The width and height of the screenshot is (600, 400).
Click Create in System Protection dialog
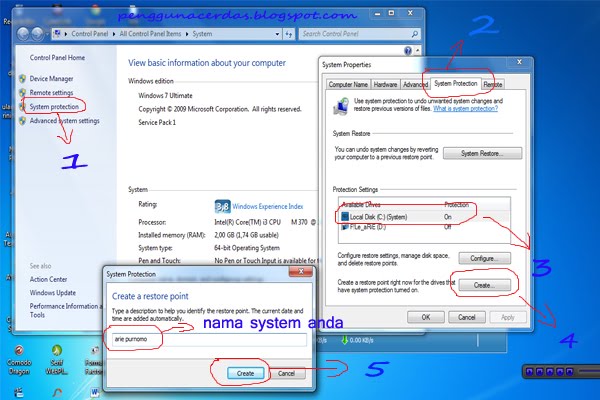click(x=245, y=373)
